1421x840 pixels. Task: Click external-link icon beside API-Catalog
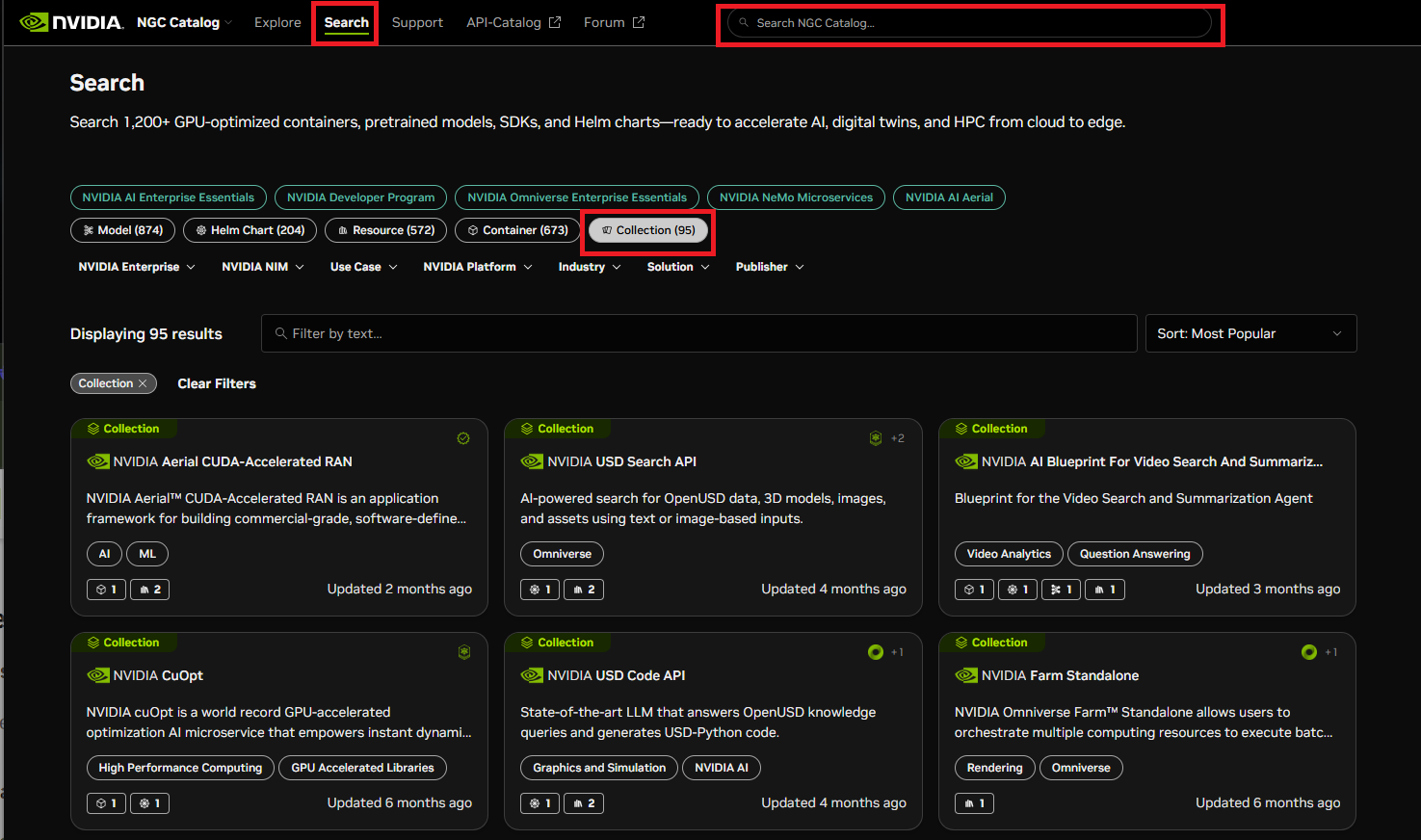[x=555, y=22]
